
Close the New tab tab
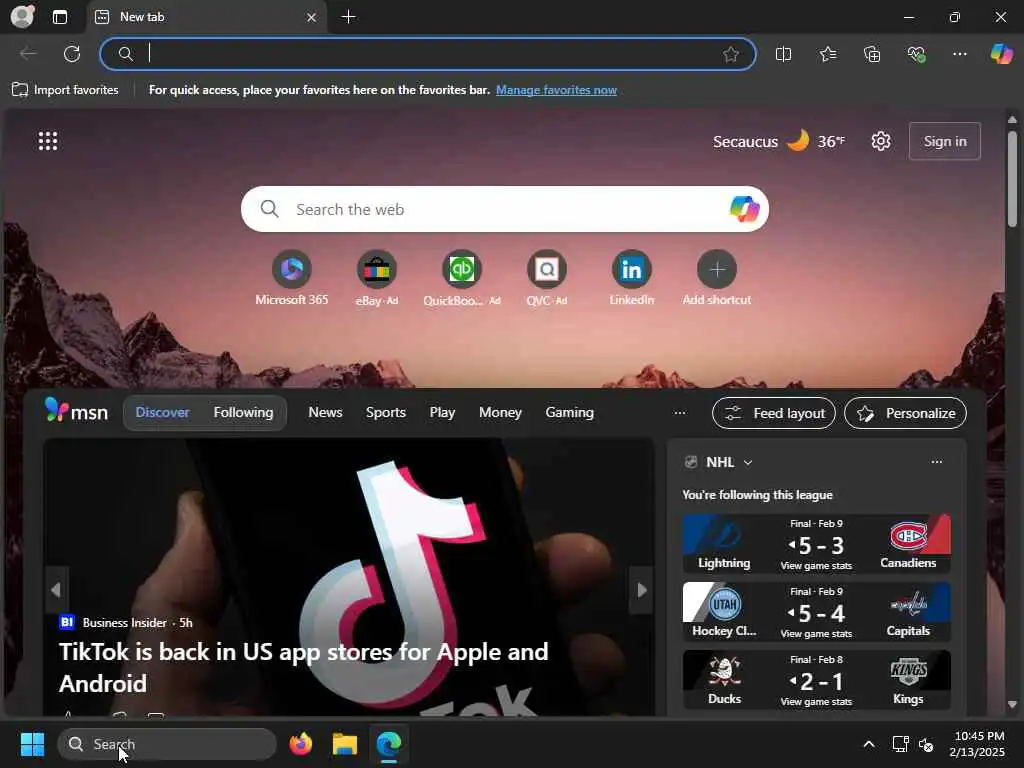tap(312, 18)
